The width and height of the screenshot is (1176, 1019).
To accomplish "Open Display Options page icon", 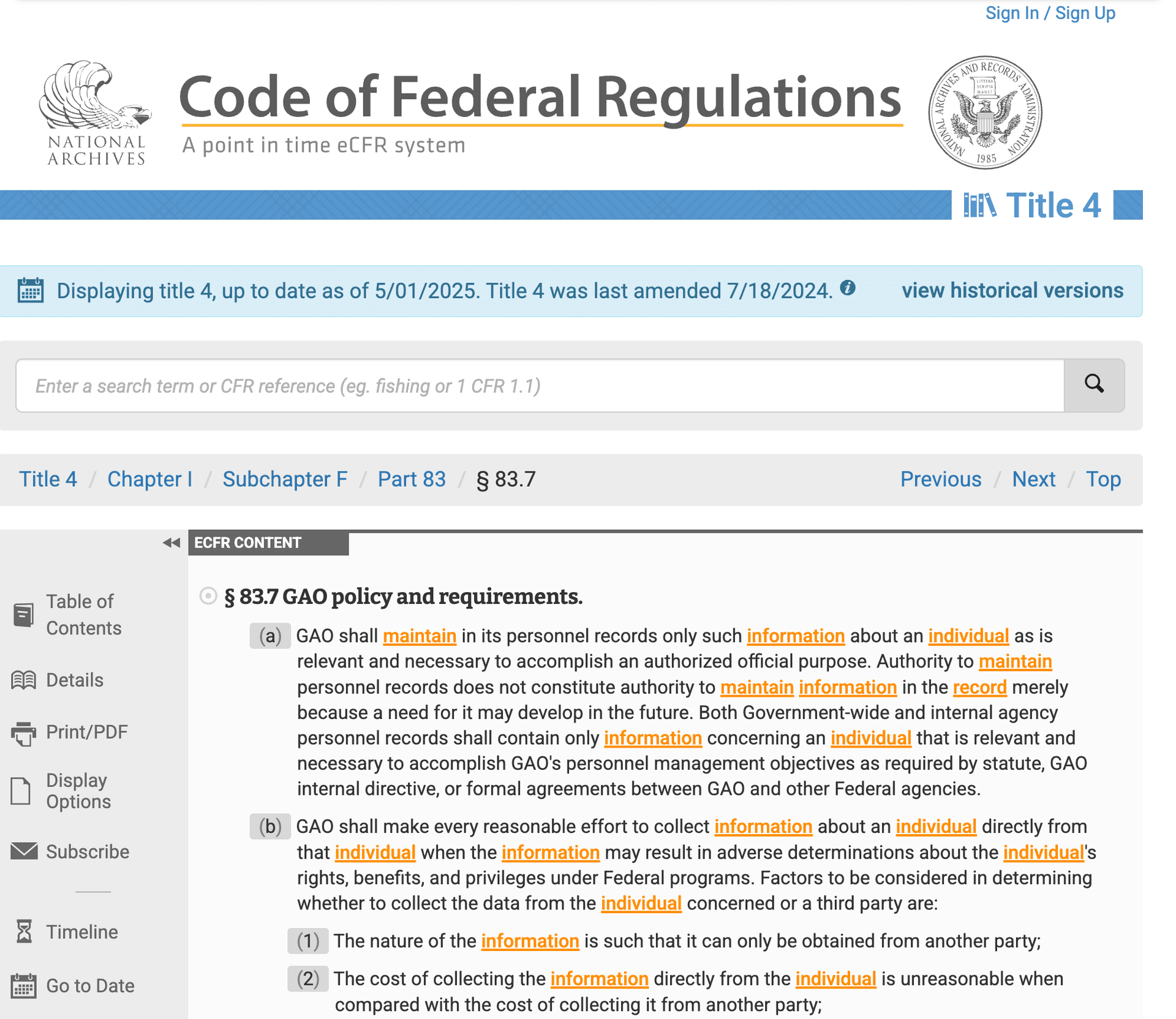I will click(x=21, y=791).
